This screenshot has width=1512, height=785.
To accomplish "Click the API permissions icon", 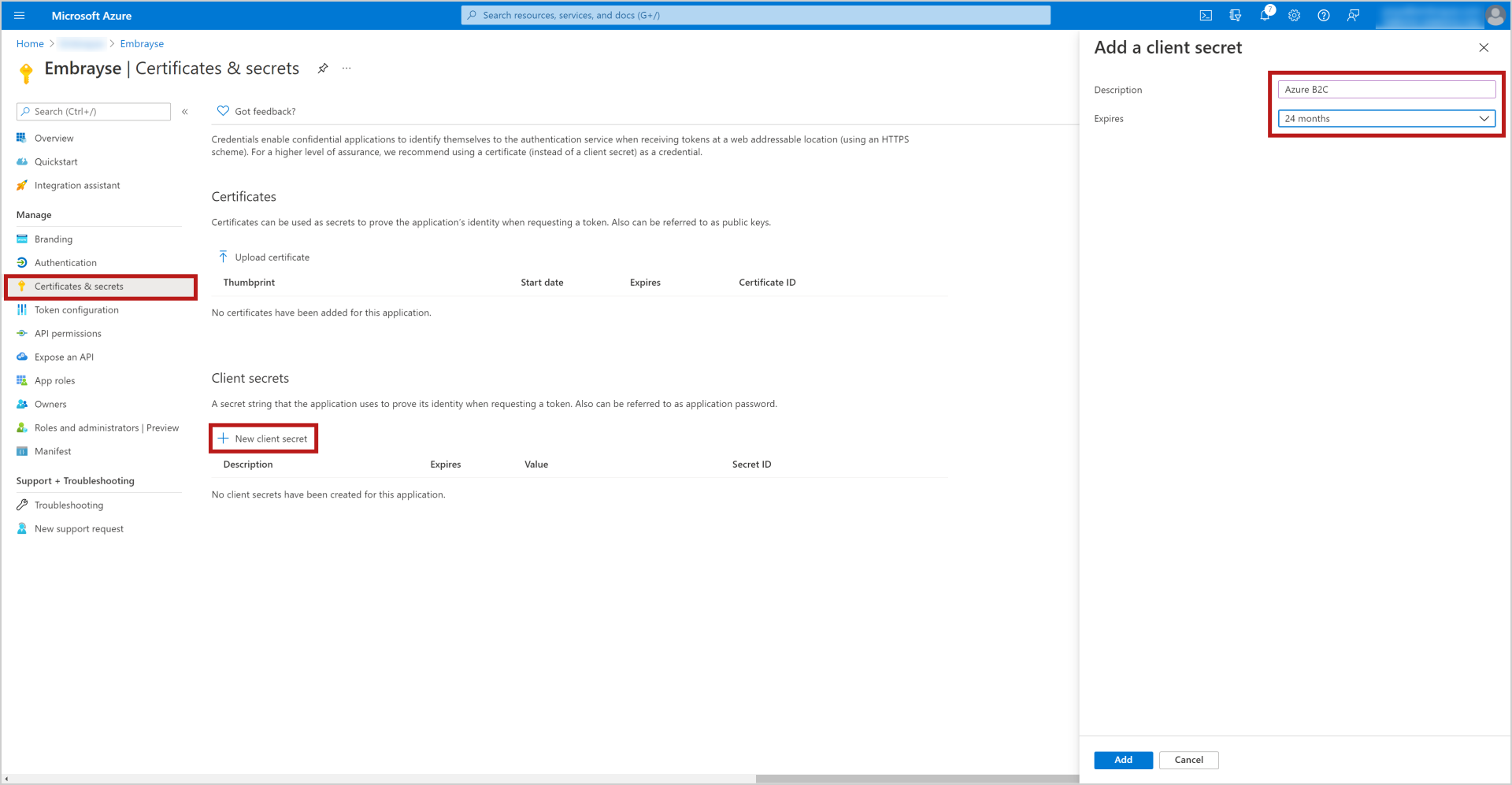I will [x=22, y=334].
